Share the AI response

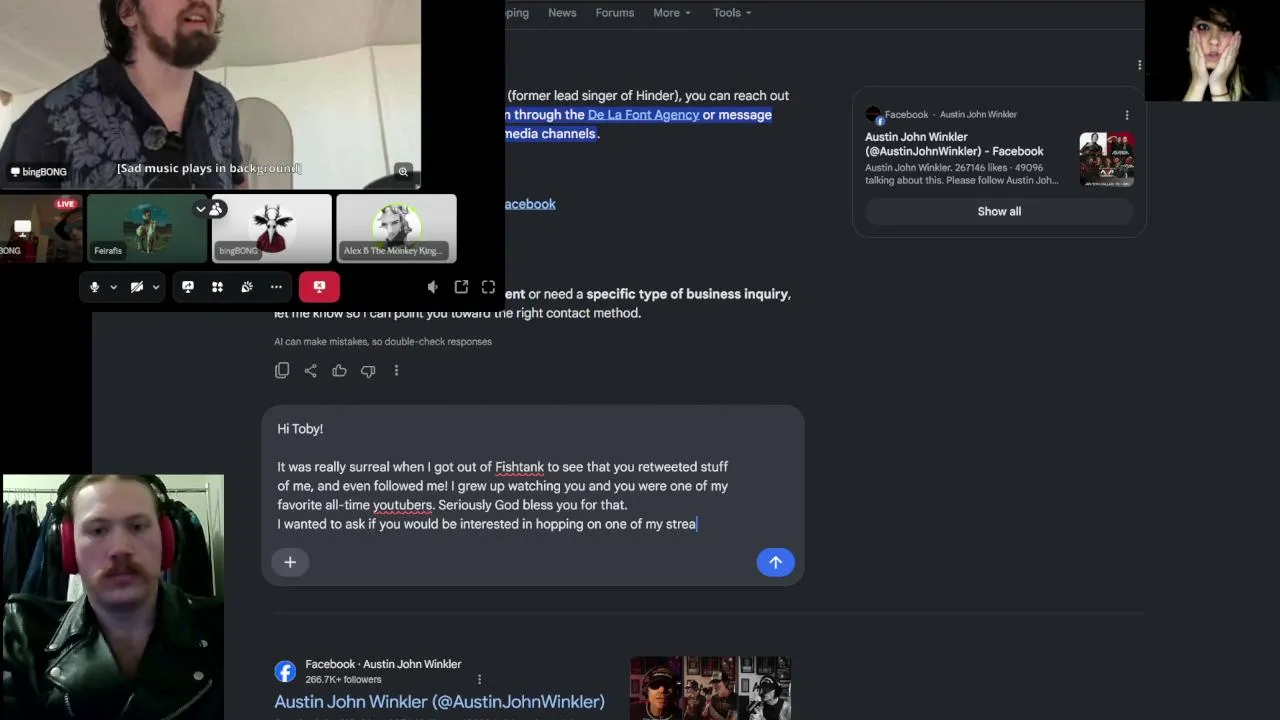point(311,371)
